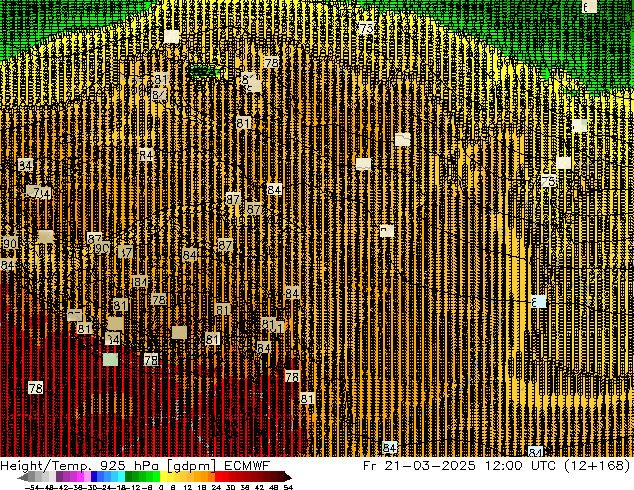
Task: Pick the cyan legend swatch near -18
Action: [121, 476]
